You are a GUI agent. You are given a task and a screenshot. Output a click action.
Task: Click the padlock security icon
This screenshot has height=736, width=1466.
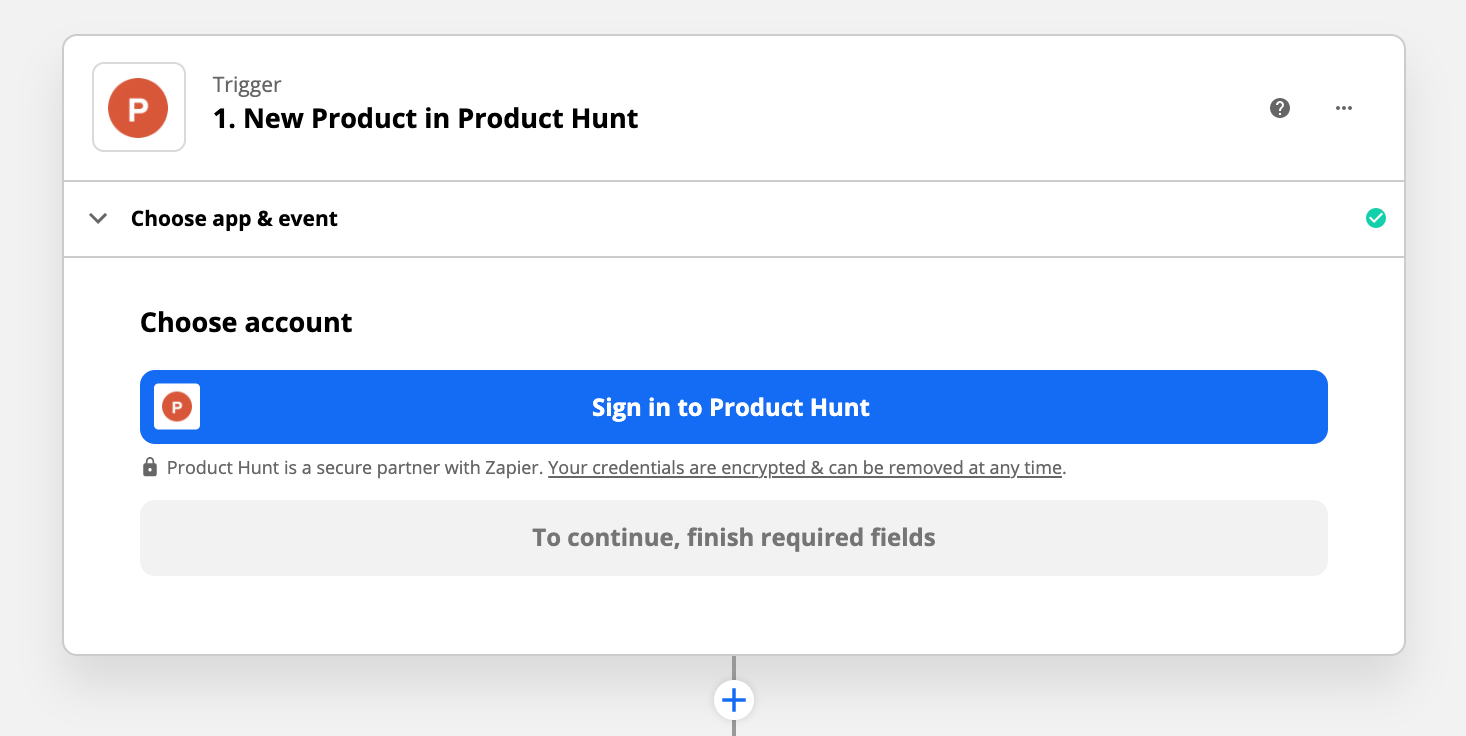pyautogui.click(x=150, y=467)
